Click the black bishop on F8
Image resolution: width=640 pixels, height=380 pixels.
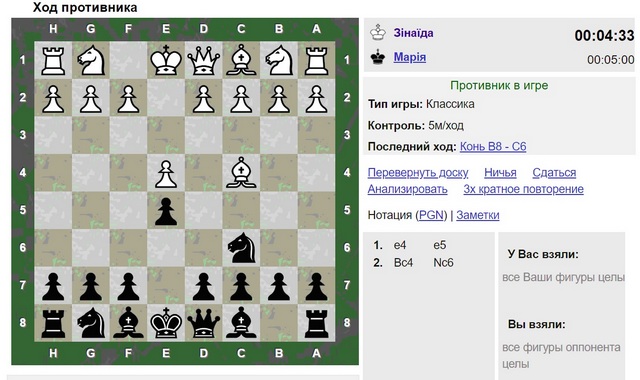click(128, 322)
